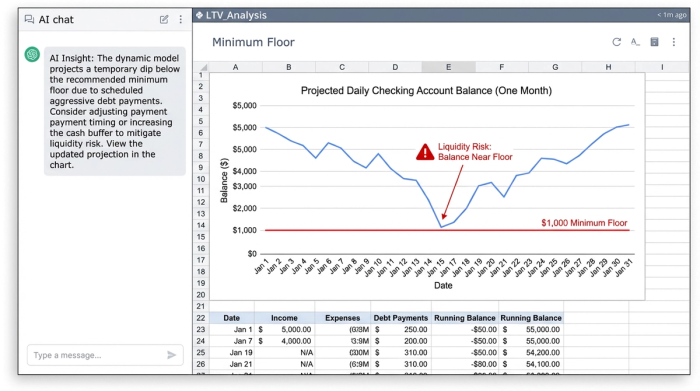Click the 54,200.00 running balance cell
700x391 pixels.
531,353
